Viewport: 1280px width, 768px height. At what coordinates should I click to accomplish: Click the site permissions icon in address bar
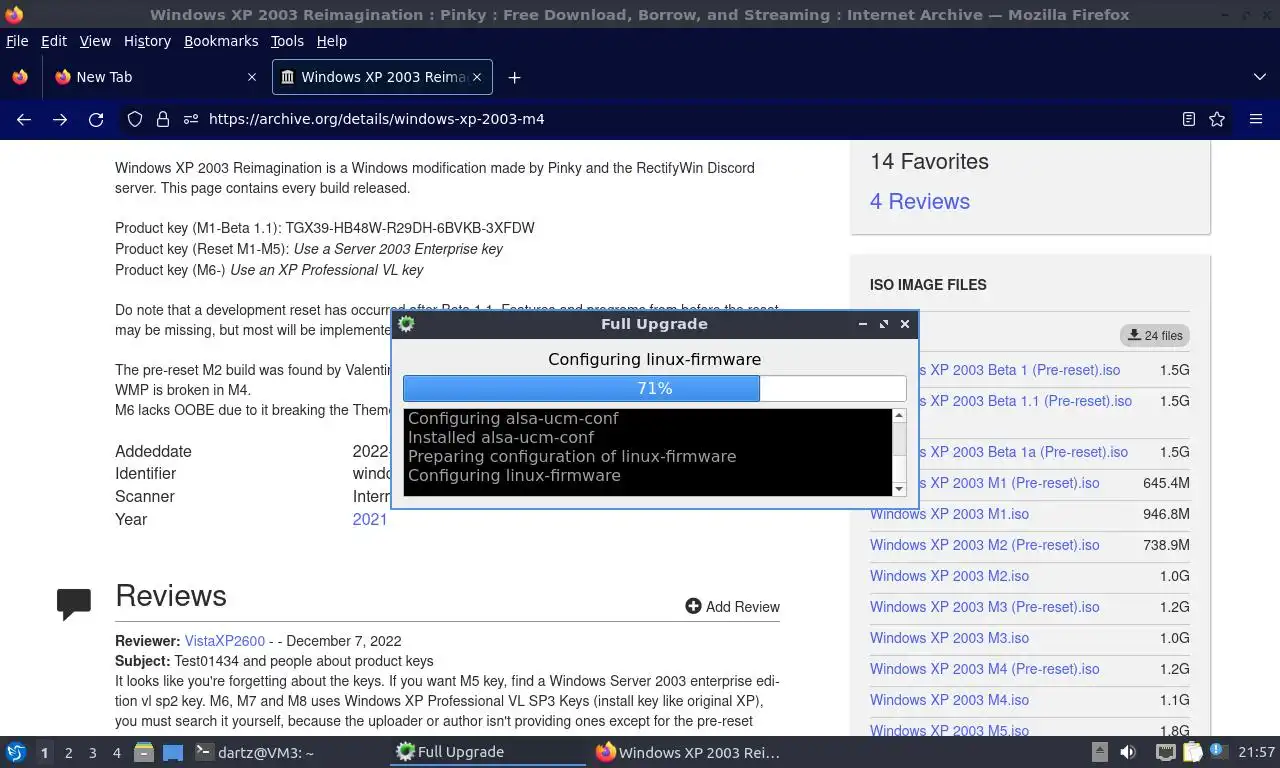(190, 119)
